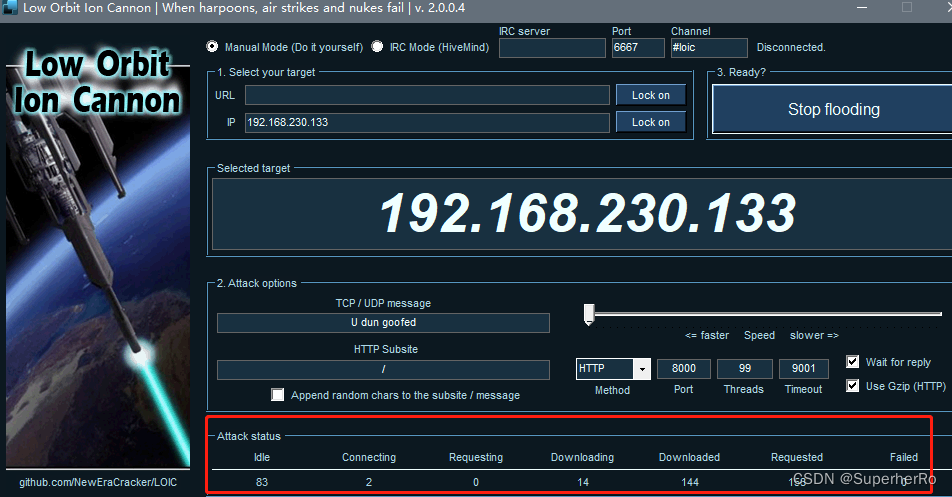Click the Idle count value 83
952x497 pixels.
click(x=262, y=482)
